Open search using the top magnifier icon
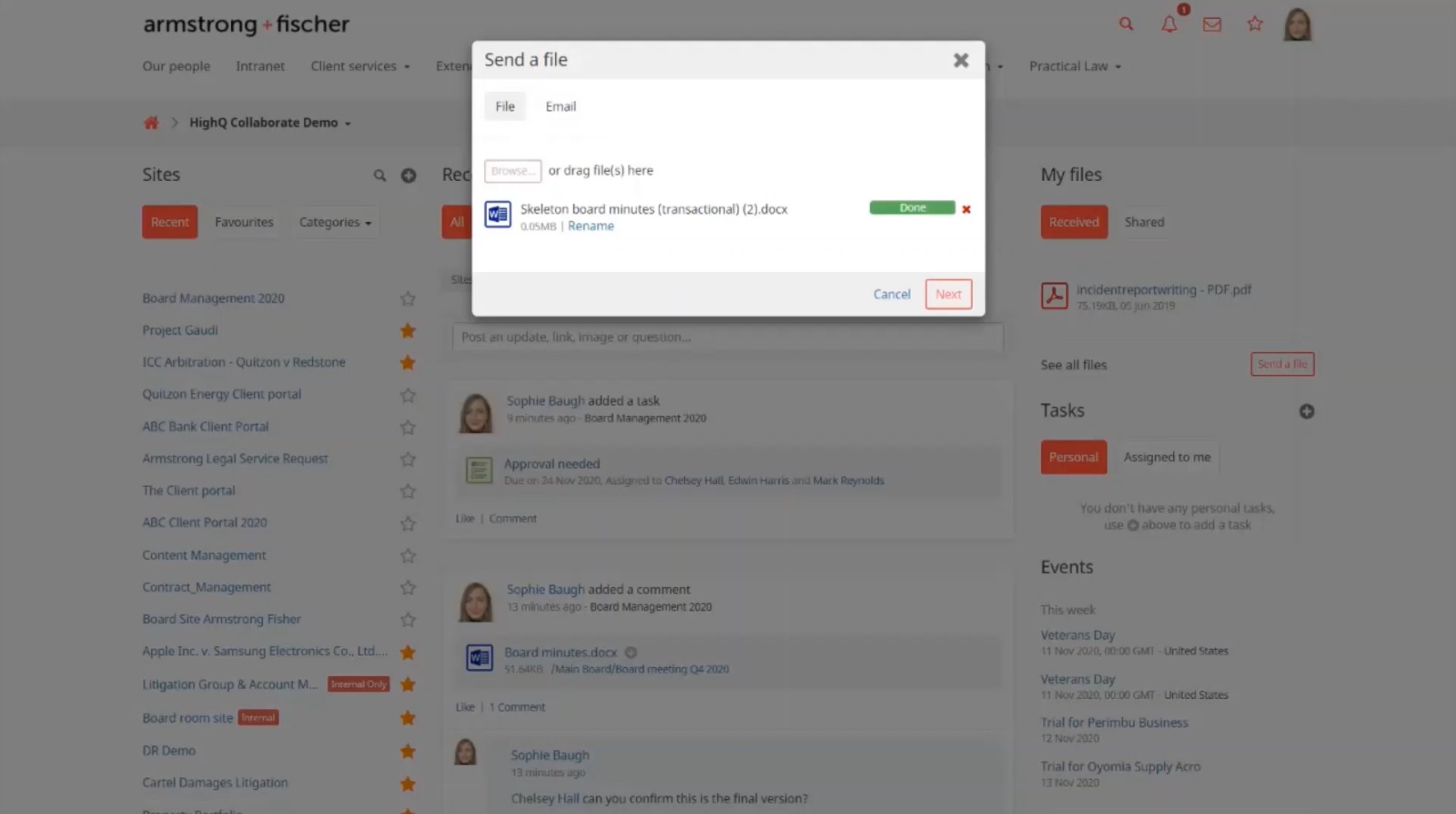The width and height of the screenshot is (1456, 814). click(1126, 24)
